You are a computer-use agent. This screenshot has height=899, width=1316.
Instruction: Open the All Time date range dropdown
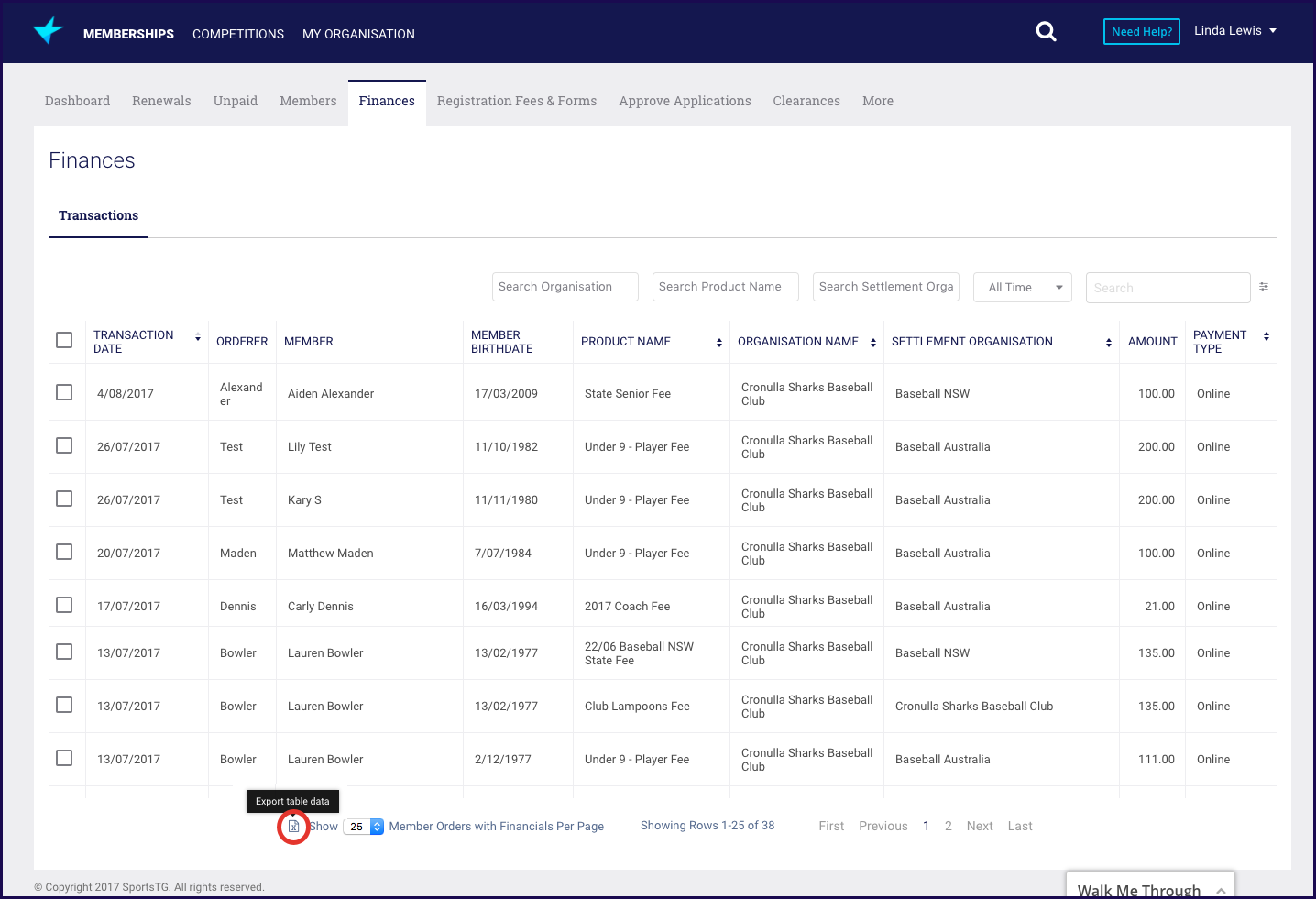point(1023,288)
